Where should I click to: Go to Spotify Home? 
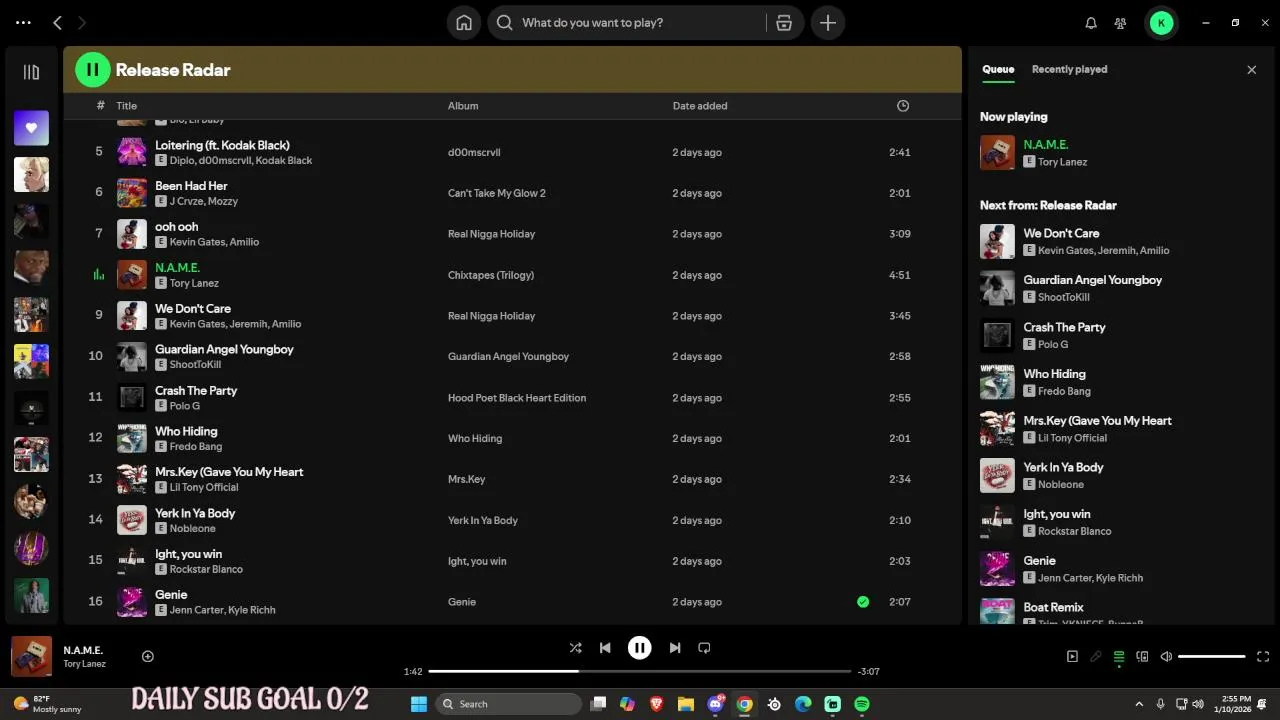464,23
